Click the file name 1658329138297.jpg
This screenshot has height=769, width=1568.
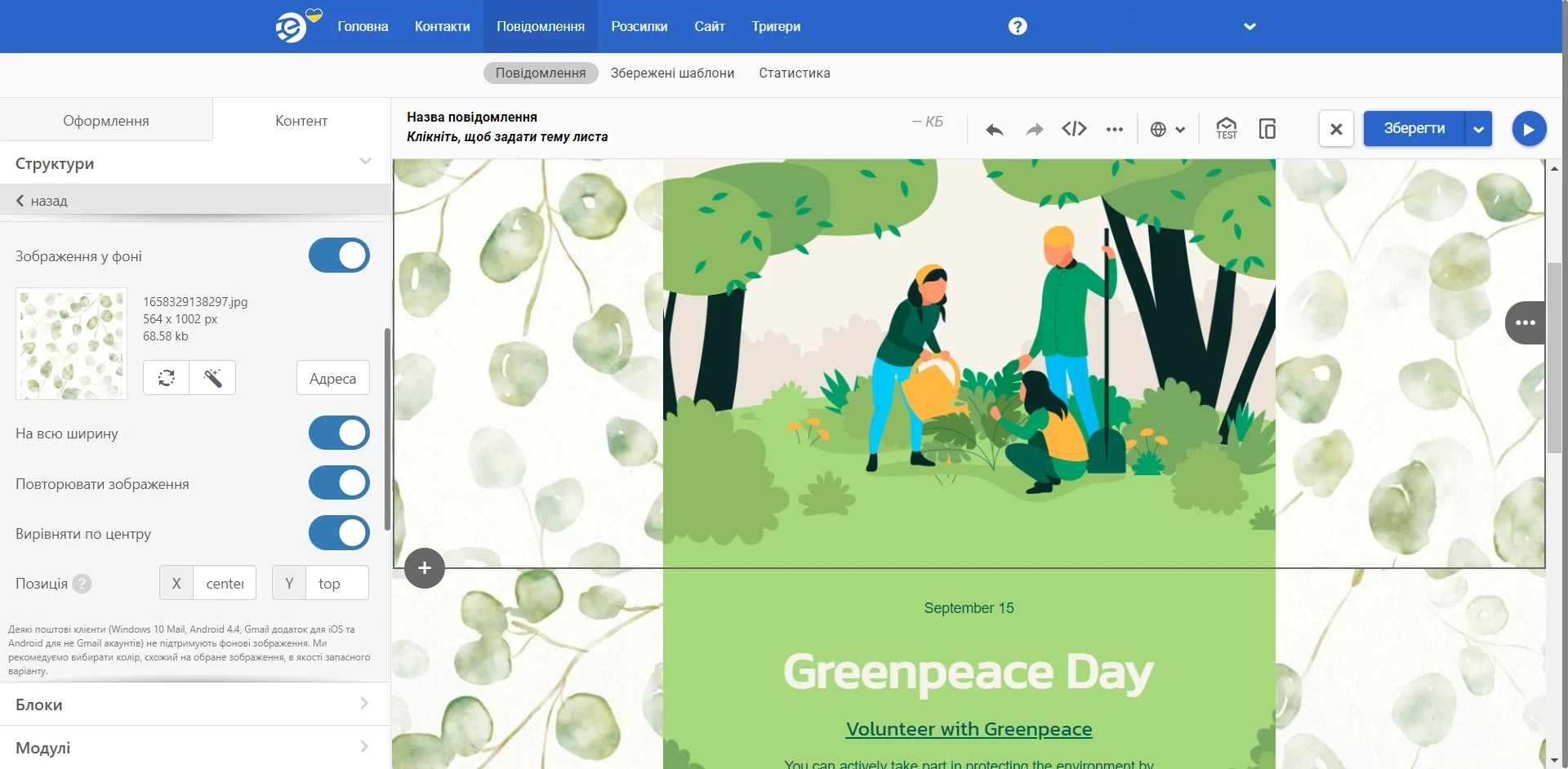(x=195, y=301)
